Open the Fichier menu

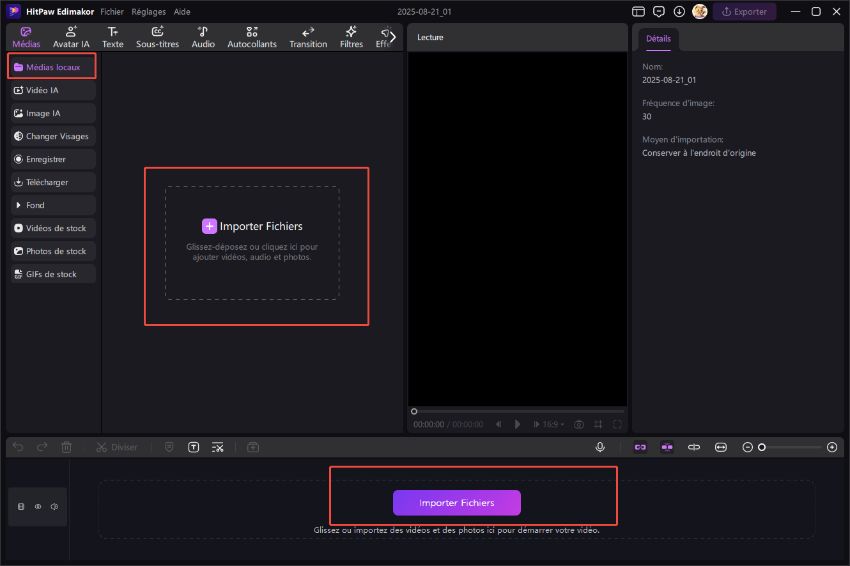pyautogui.click(x=111, y=12)
